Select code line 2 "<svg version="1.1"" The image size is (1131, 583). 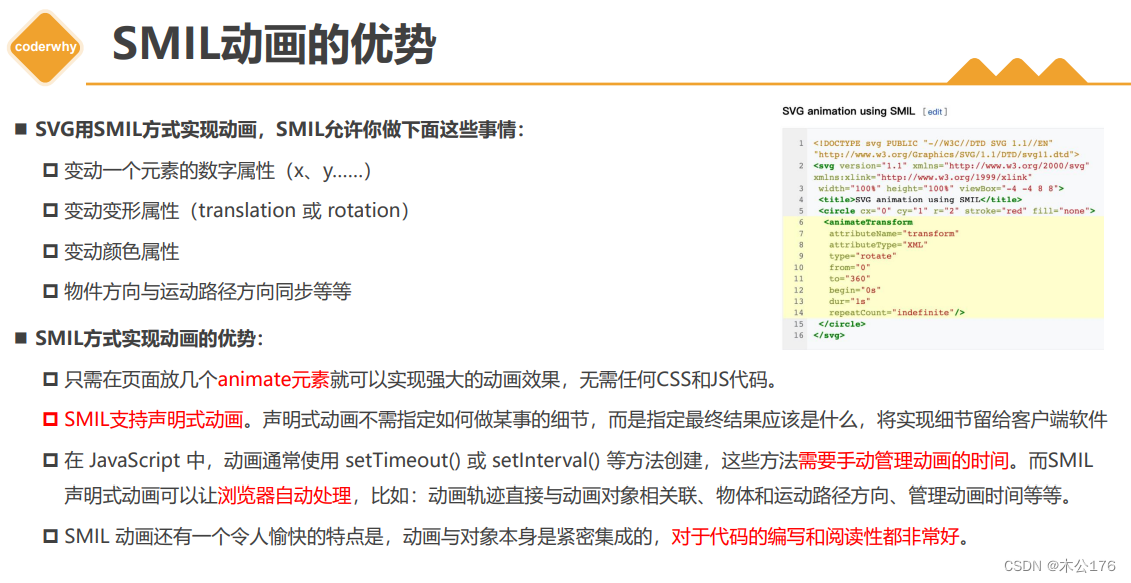[951, 171]
